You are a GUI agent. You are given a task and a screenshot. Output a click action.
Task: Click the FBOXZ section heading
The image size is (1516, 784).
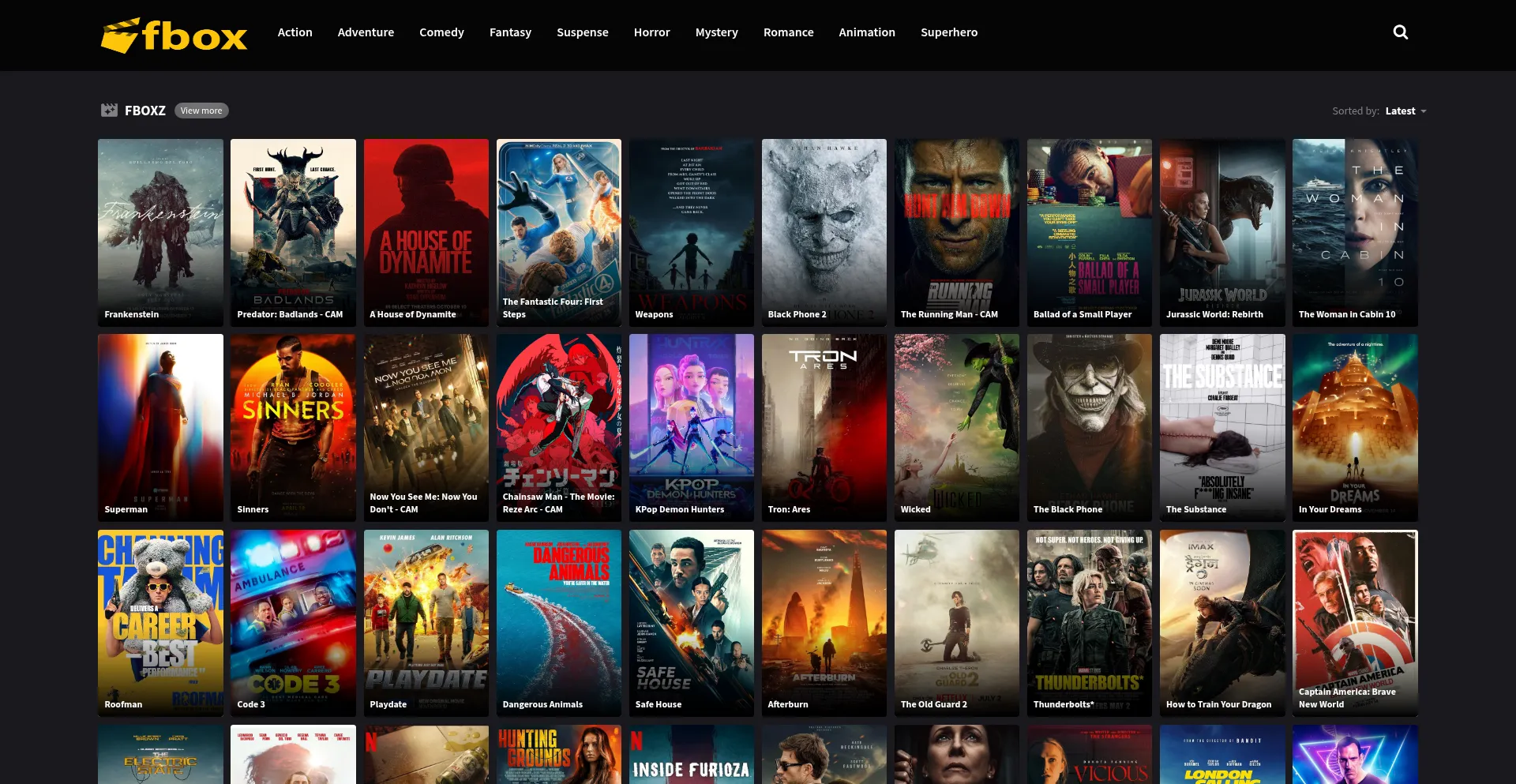(145, 111)
